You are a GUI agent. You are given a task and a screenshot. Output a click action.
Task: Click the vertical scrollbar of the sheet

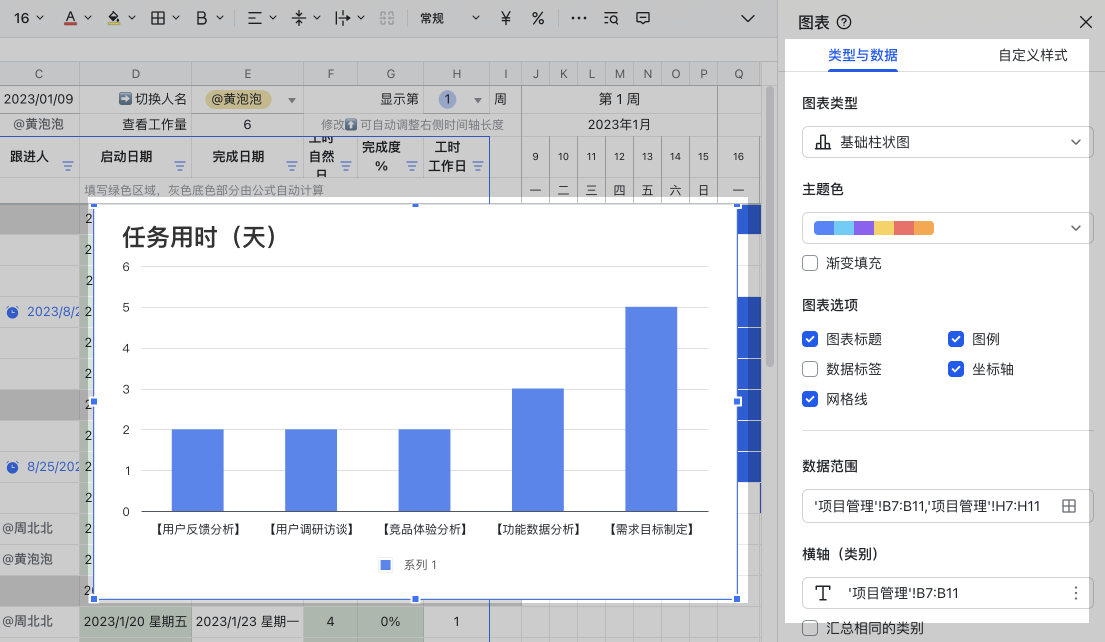coord(770,227)
